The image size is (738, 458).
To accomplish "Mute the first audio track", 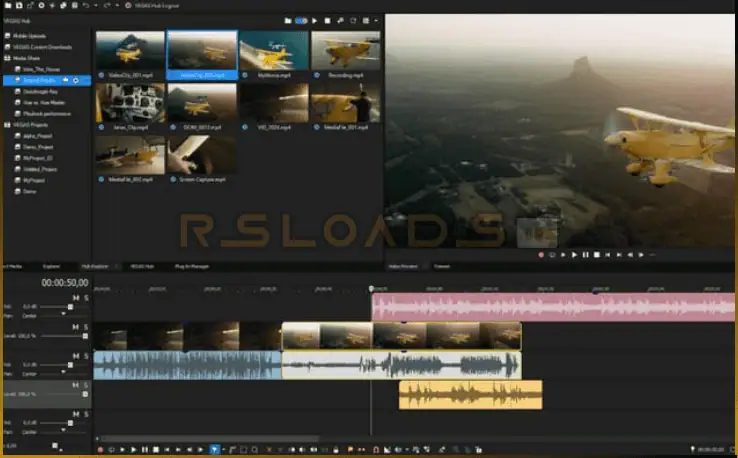I will (76, 297).
